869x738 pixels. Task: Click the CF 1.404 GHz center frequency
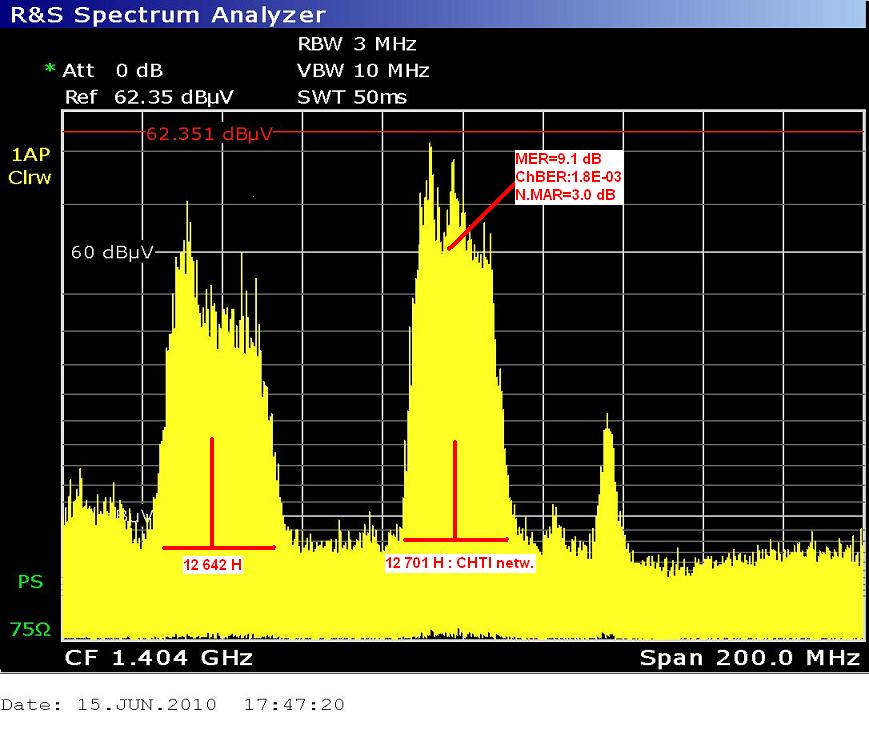pos(158,658)
